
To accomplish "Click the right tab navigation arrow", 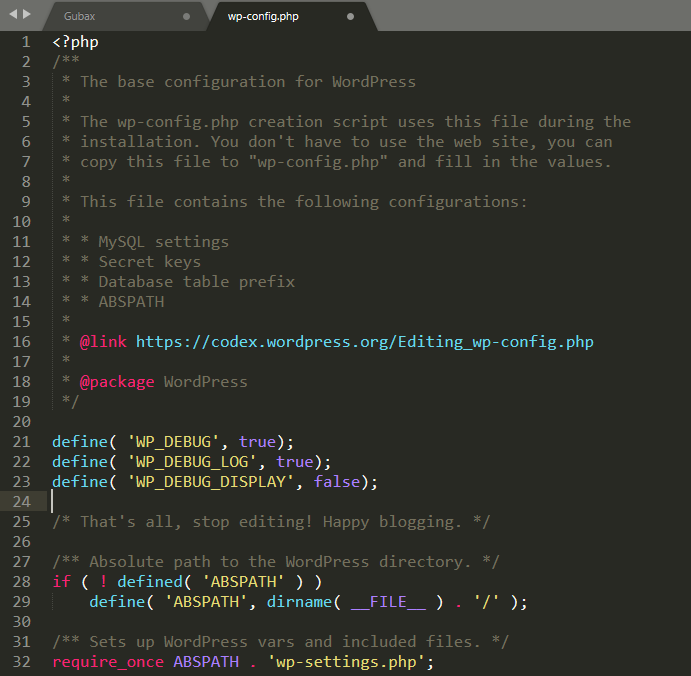I will coord(26,16).
